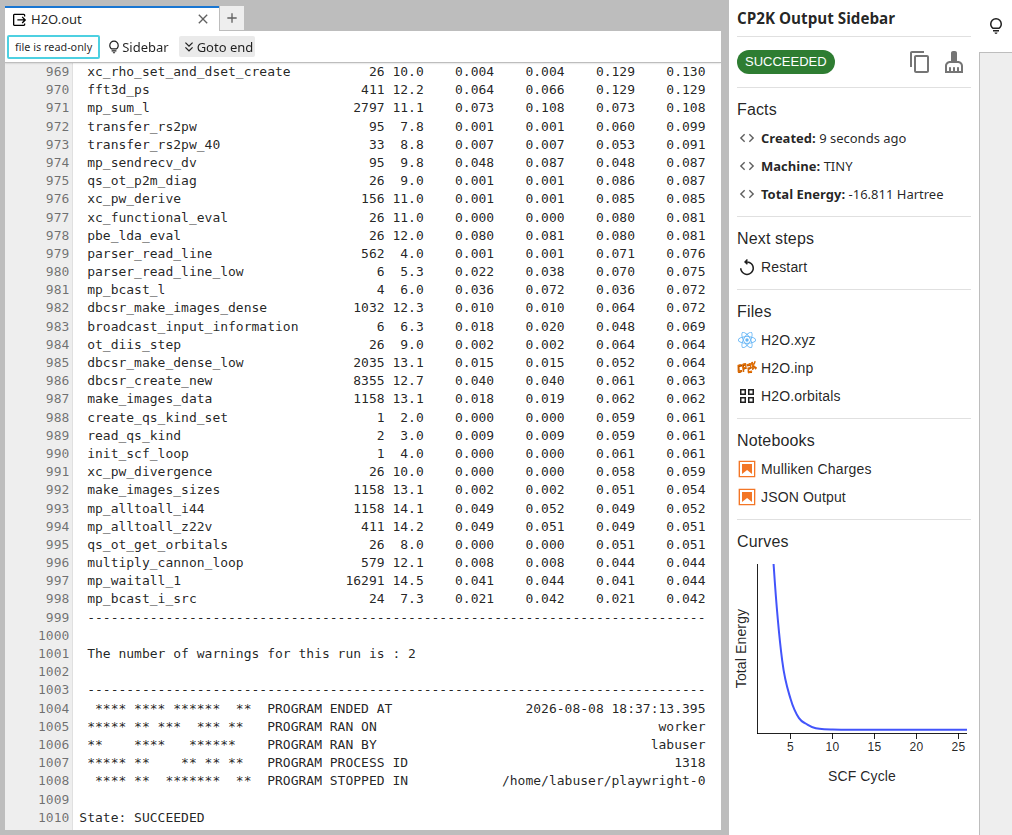Click the CP2K icon next to H2O.inp

[x=747, y=368]
